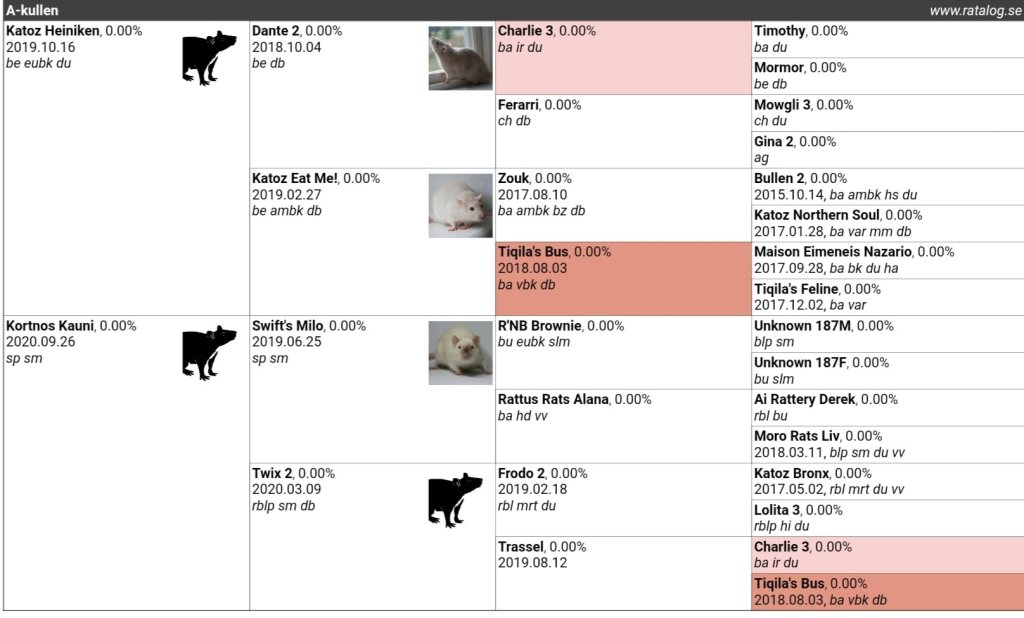Click rat silhouette icon beside Twix 2

[455, 499]
